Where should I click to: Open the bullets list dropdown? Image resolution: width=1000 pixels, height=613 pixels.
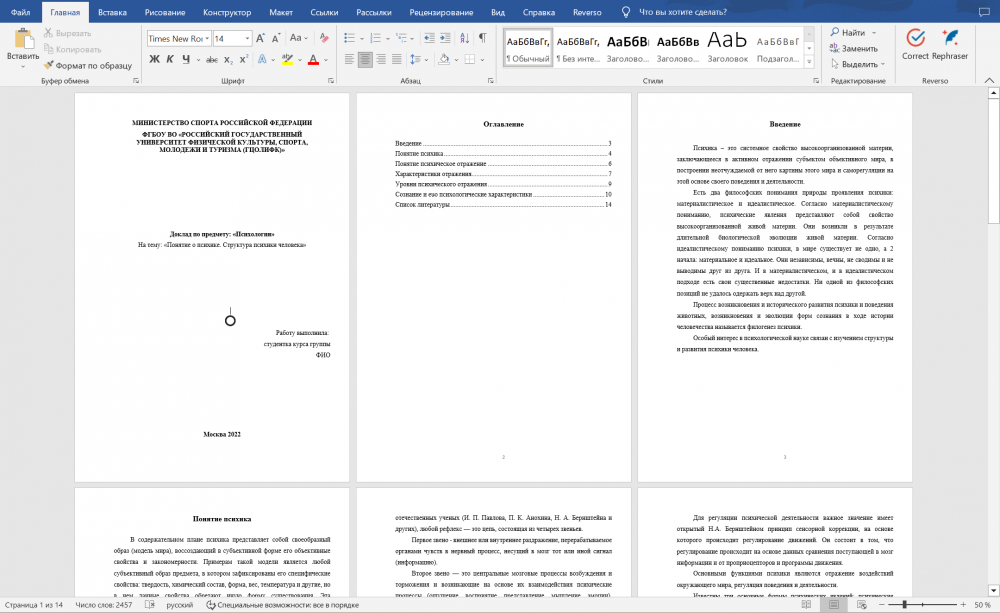pos(362,39)
